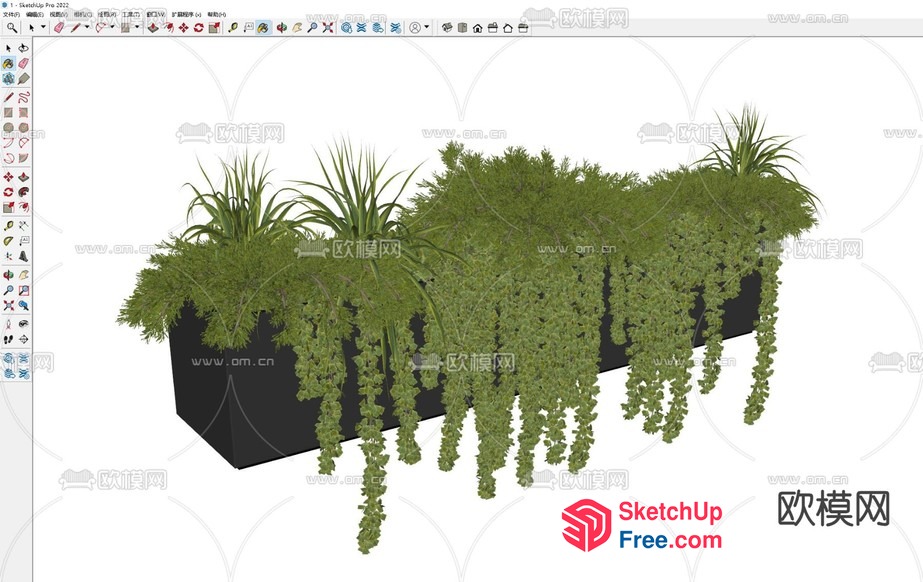
Task: Select the Tag tool in left toolbar
Action: click(x=24, y=78)
